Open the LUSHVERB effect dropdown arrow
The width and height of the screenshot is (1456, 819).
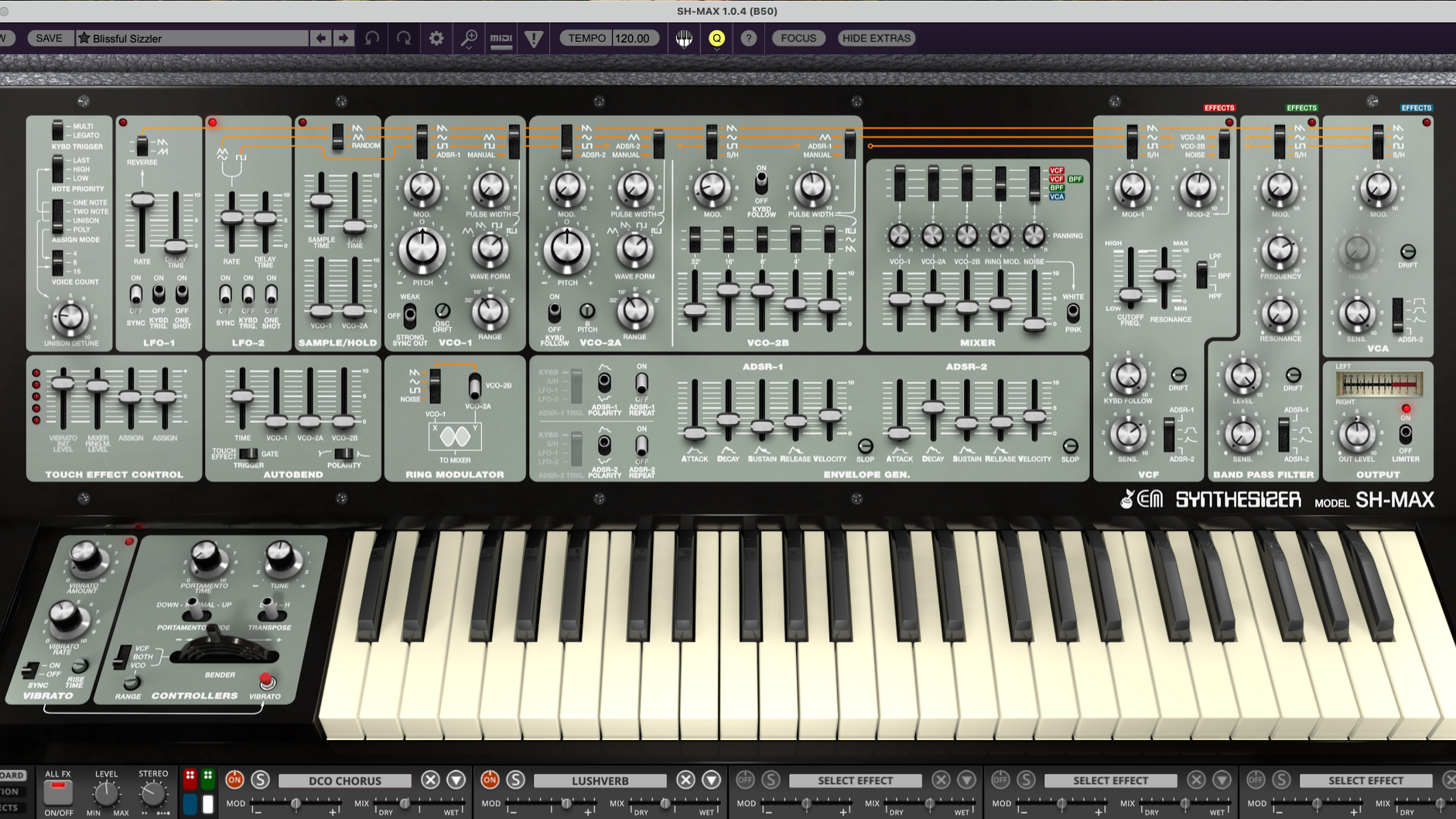[710, 780]
